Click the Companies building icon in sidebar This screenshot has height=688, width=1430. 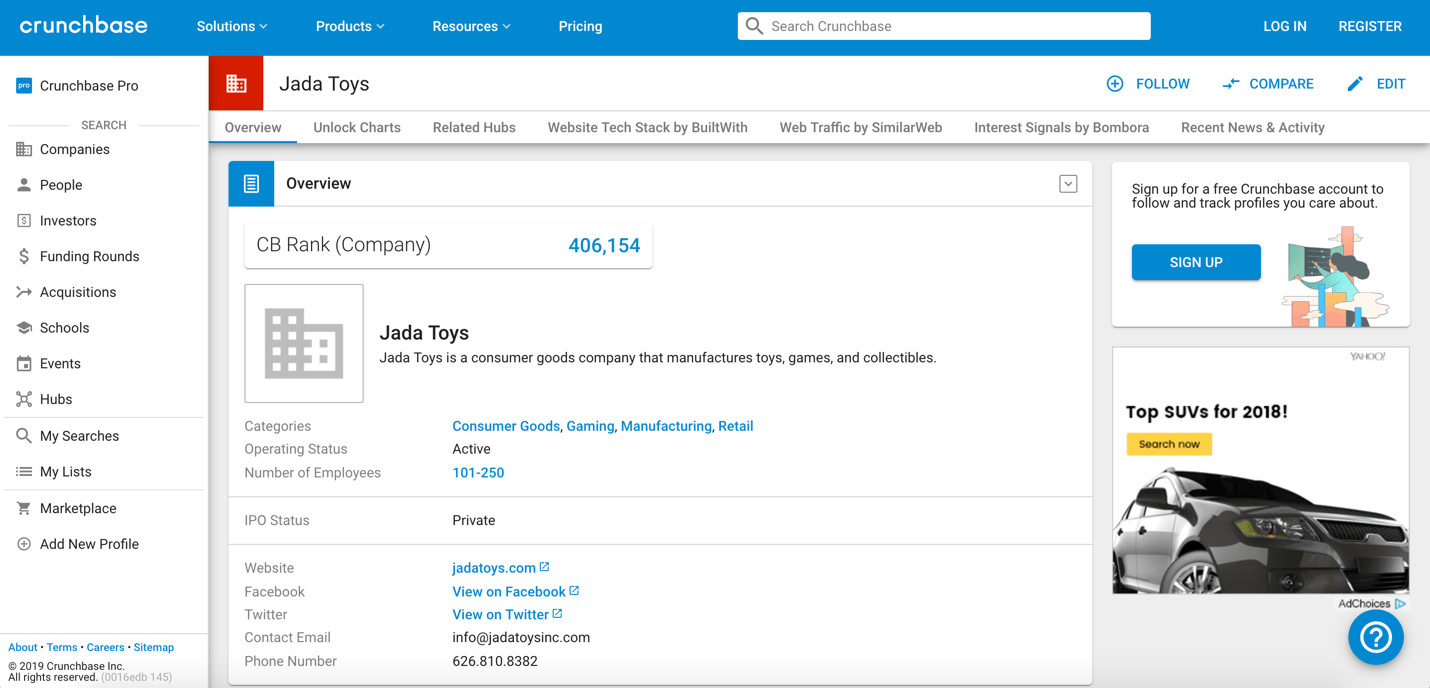tap(24, 149)
